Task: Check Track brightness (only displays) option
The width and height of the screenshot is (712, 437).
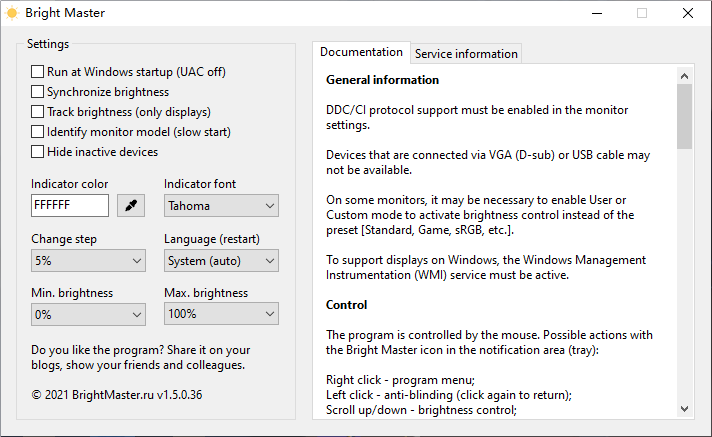Action: (38, 112)
